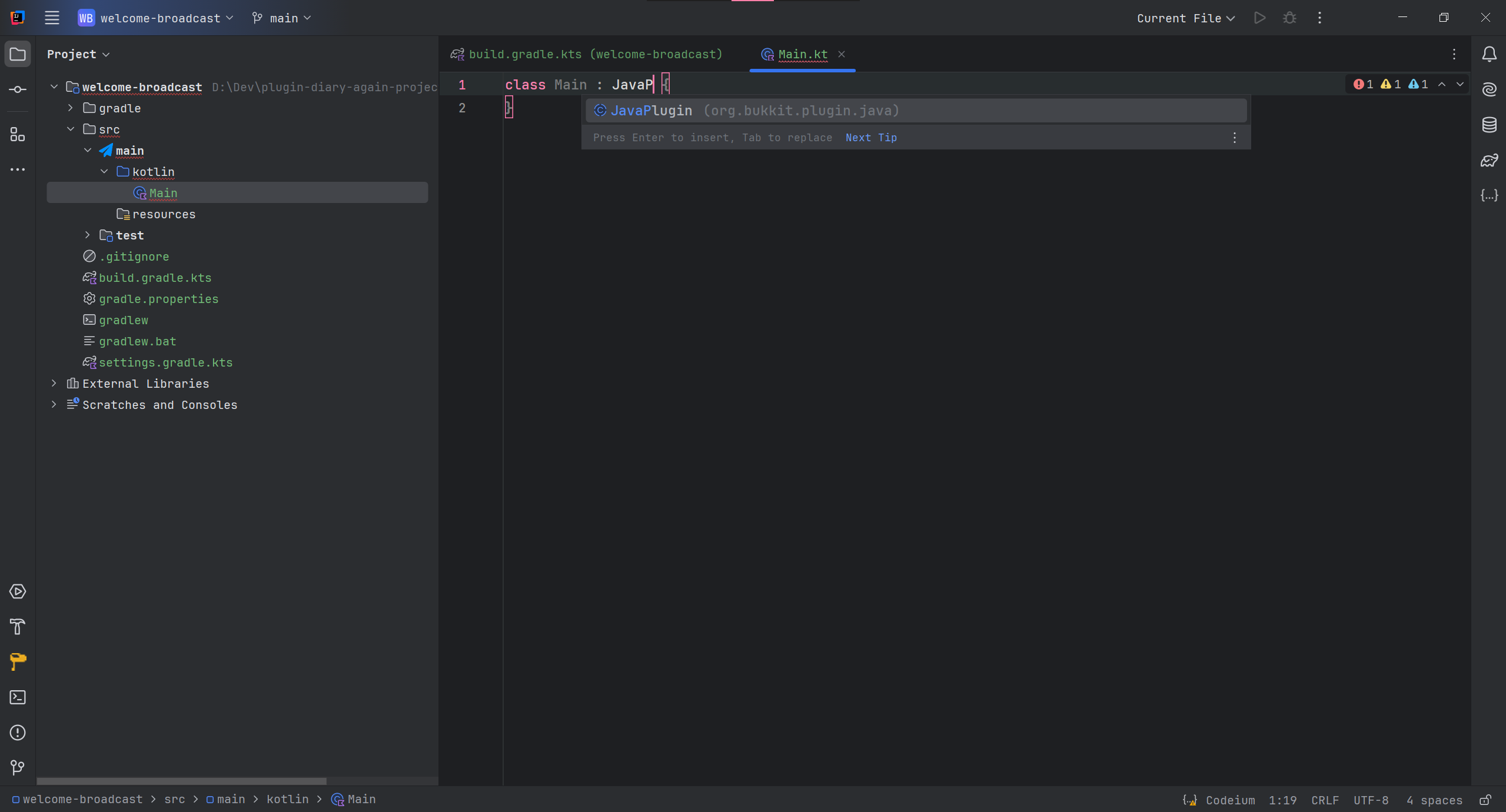The width and height of the screenshot is (1506, 812).
Task: Expand the gradle folder in the project tree
Action: point(69,108)
